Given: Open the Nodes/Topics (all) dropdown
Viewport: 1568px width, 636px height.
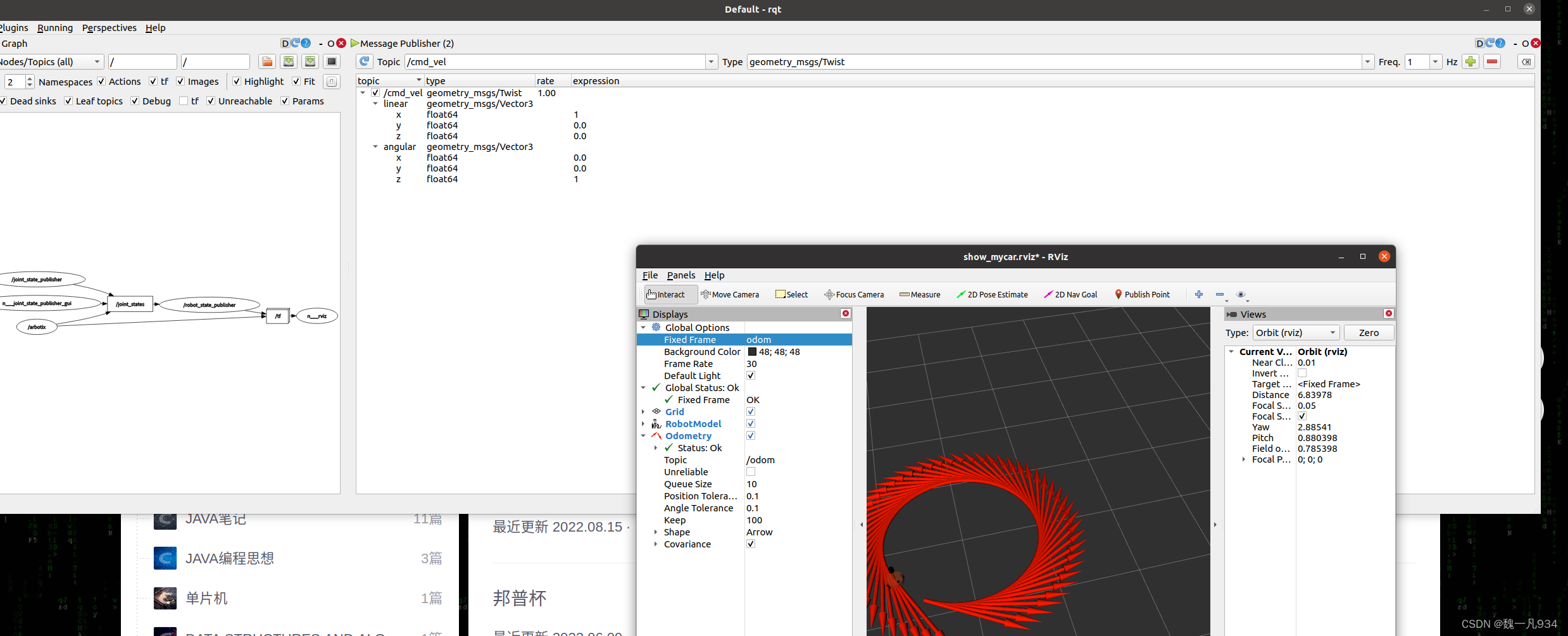Looking at the screenshot, I should point(51,61).
